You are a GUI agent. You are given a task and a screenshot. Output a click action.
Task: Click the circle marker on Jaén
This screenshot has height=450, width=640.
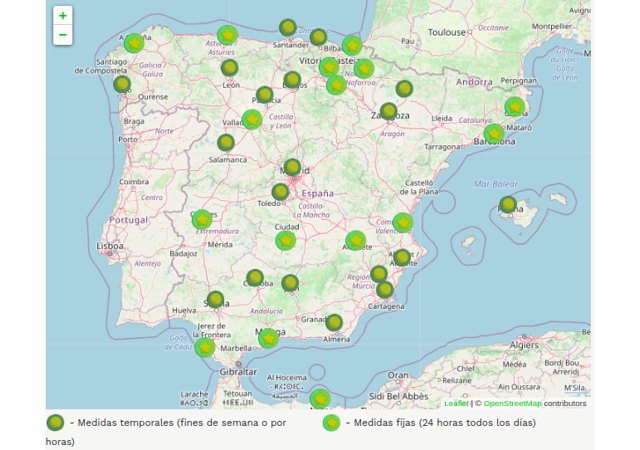click(290, 283)
